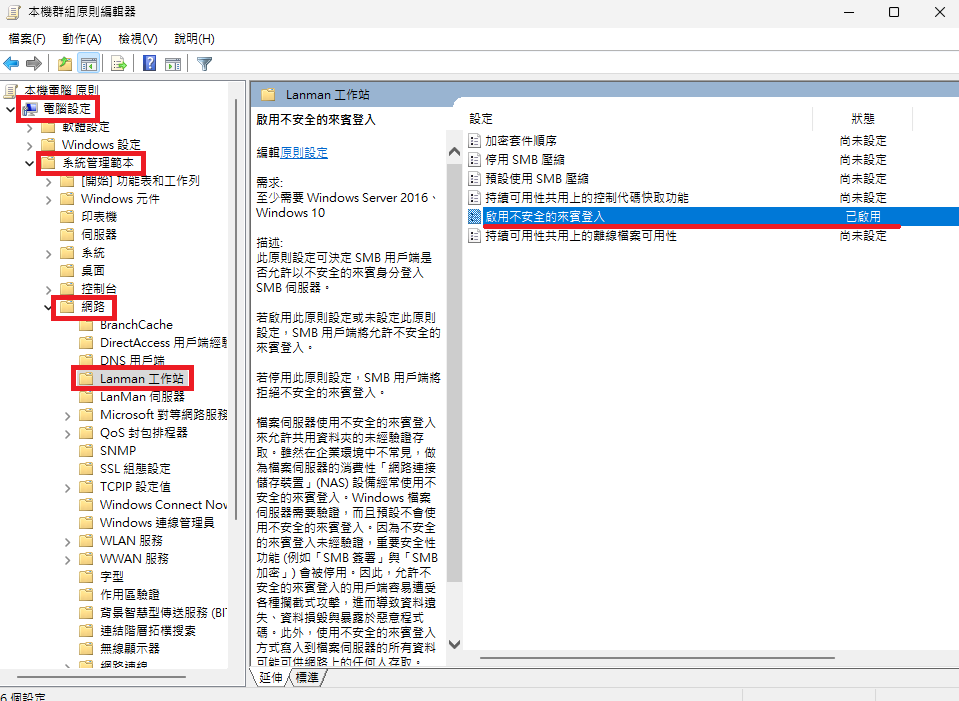This screenshot has width=959, height=701.
Task: Click the Export List toolbar icon
Action: (x=118, y=64)
